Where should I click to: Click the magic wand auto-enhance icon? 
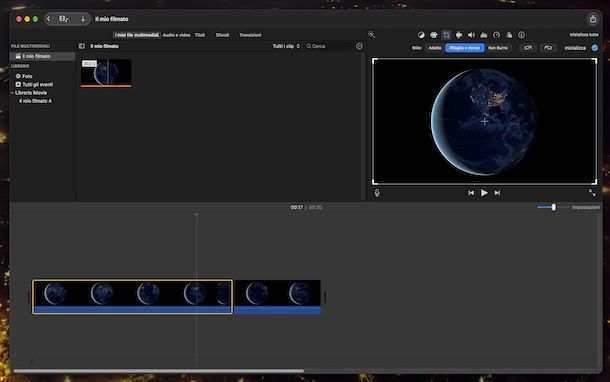point(372,35)
